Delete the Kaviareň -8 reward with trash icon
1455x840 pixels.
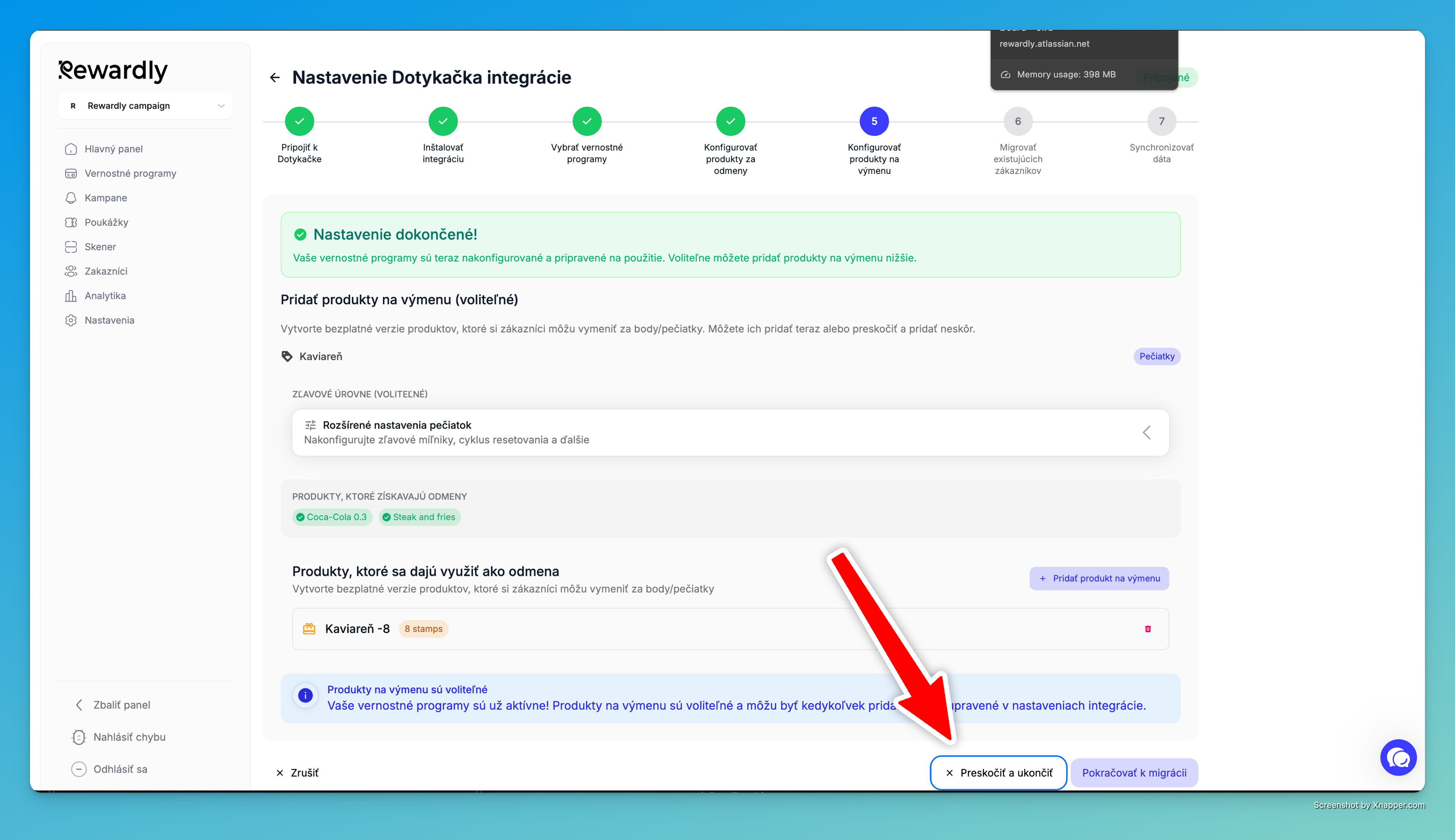(x=1148, y=629)
